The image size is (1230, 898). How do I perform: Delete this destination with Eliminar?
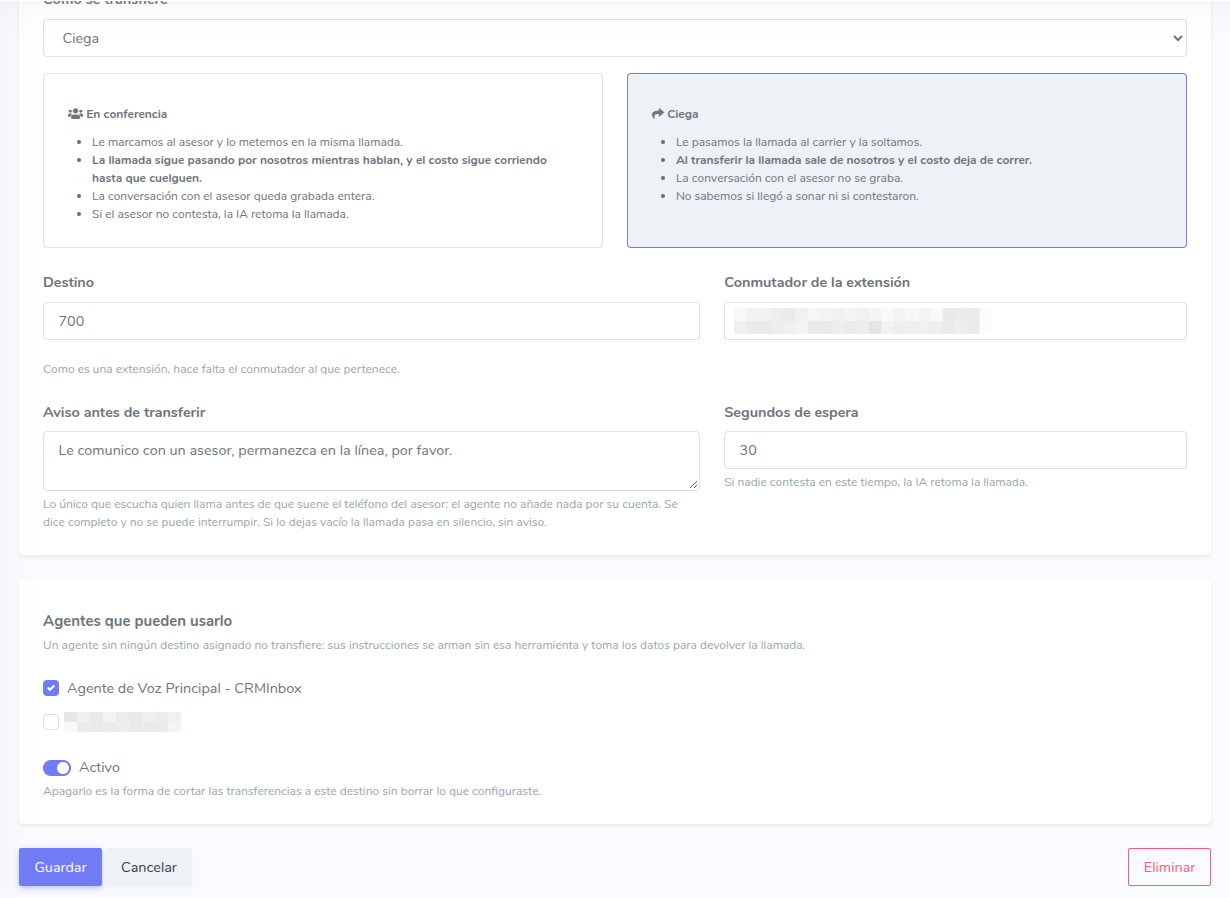point(1169,867)
